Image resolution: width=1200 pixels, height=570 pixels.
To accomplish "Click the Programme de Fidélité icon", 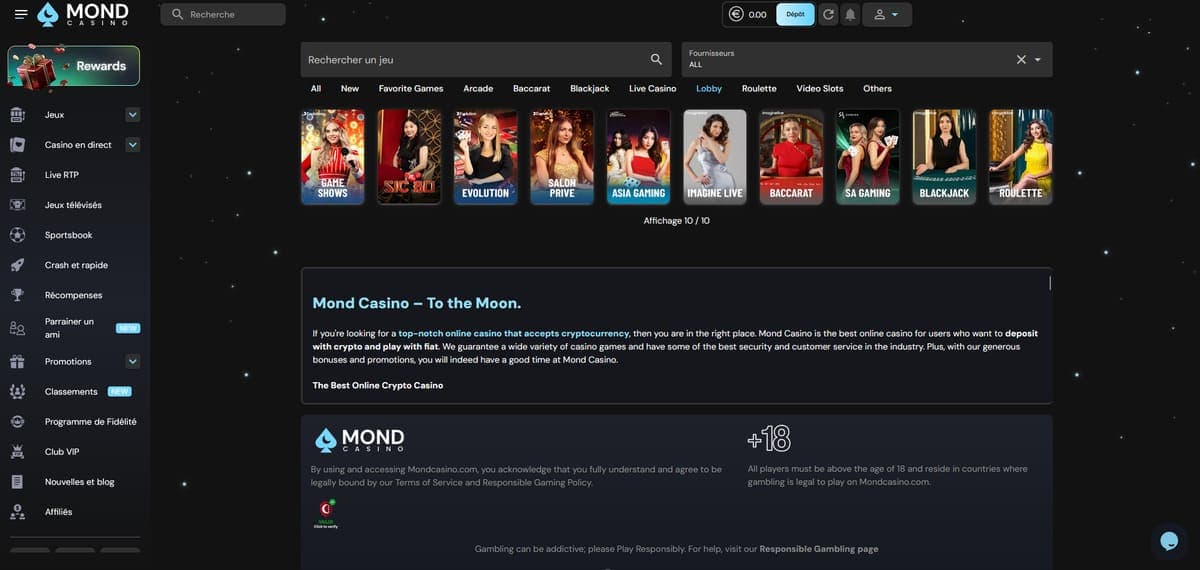I will (x=17, y=421).
